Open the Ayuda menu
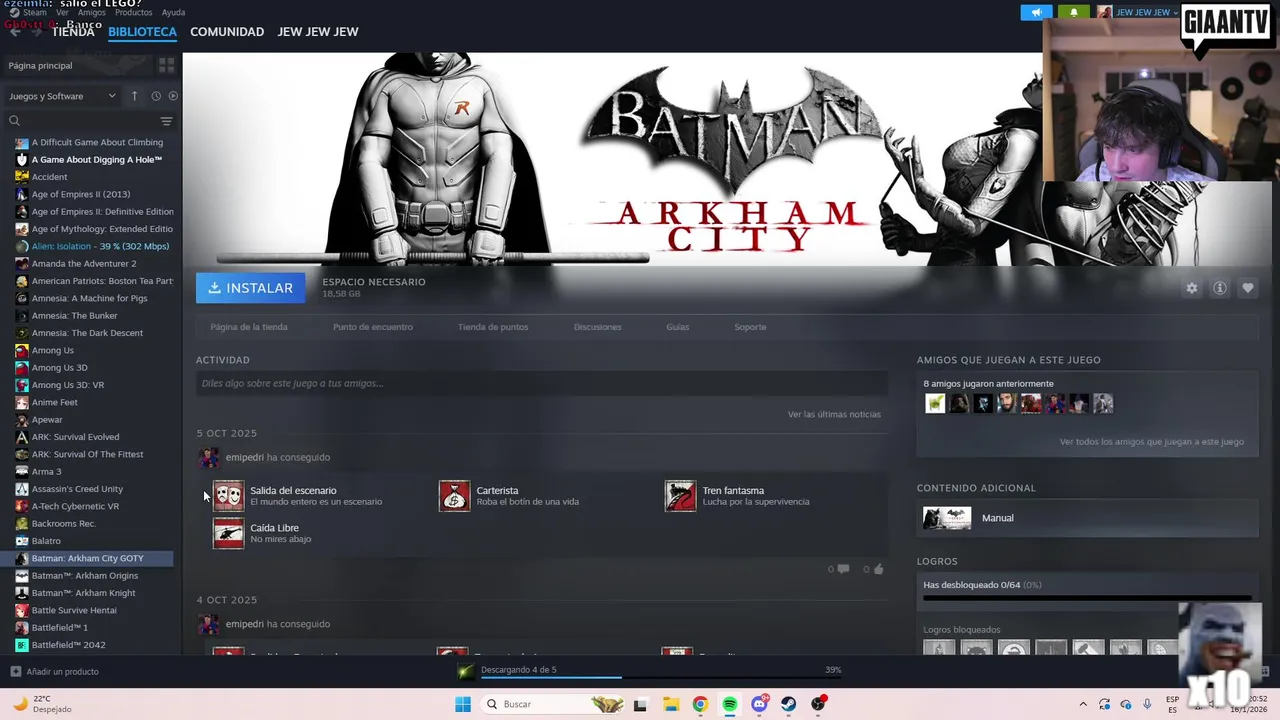Screen dimensions: 1280x720 click(x=173, y=12)
